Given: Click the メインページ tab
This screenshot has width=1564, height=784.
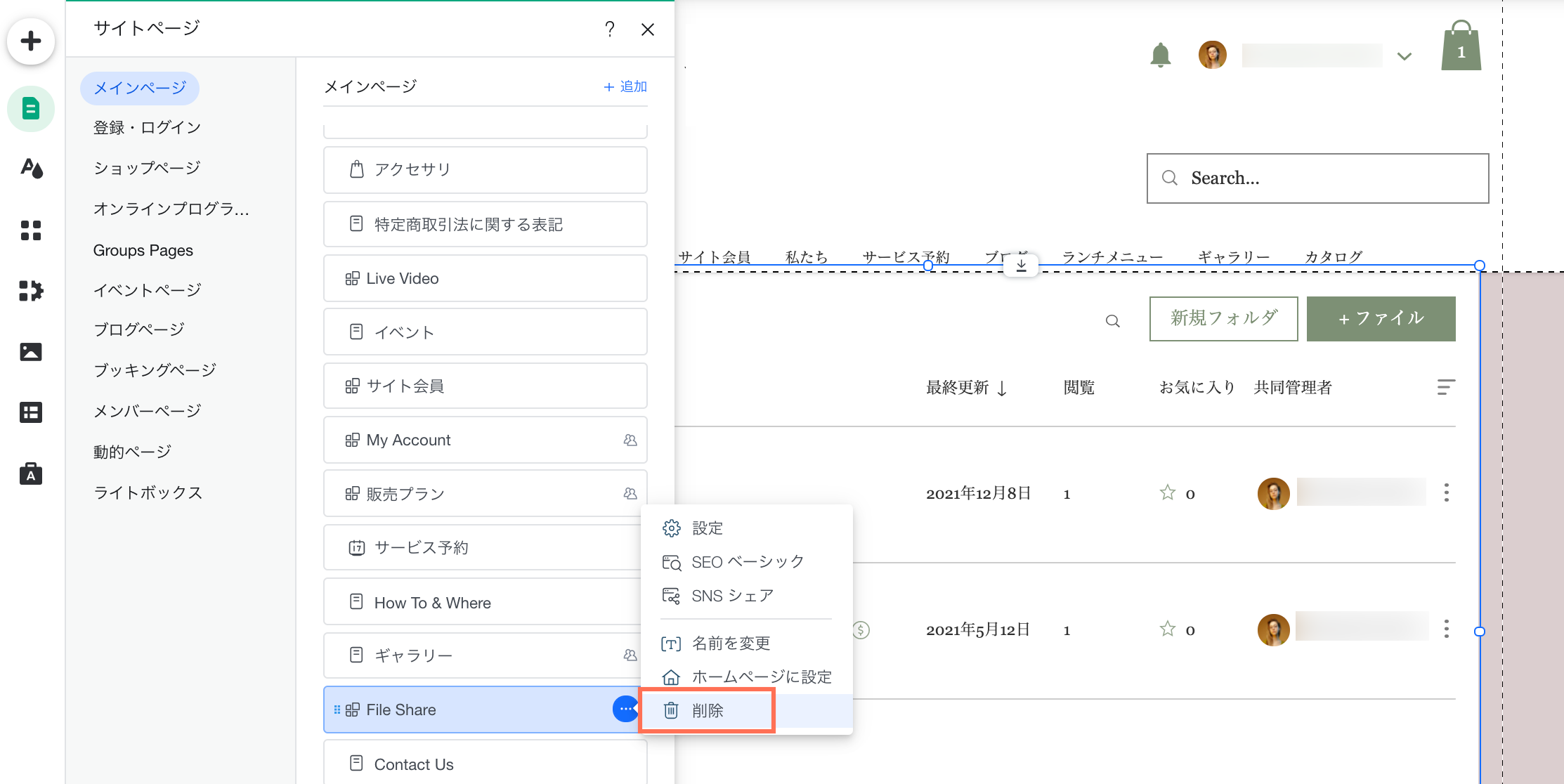Looking at the screenshot, I should [139, 88].
